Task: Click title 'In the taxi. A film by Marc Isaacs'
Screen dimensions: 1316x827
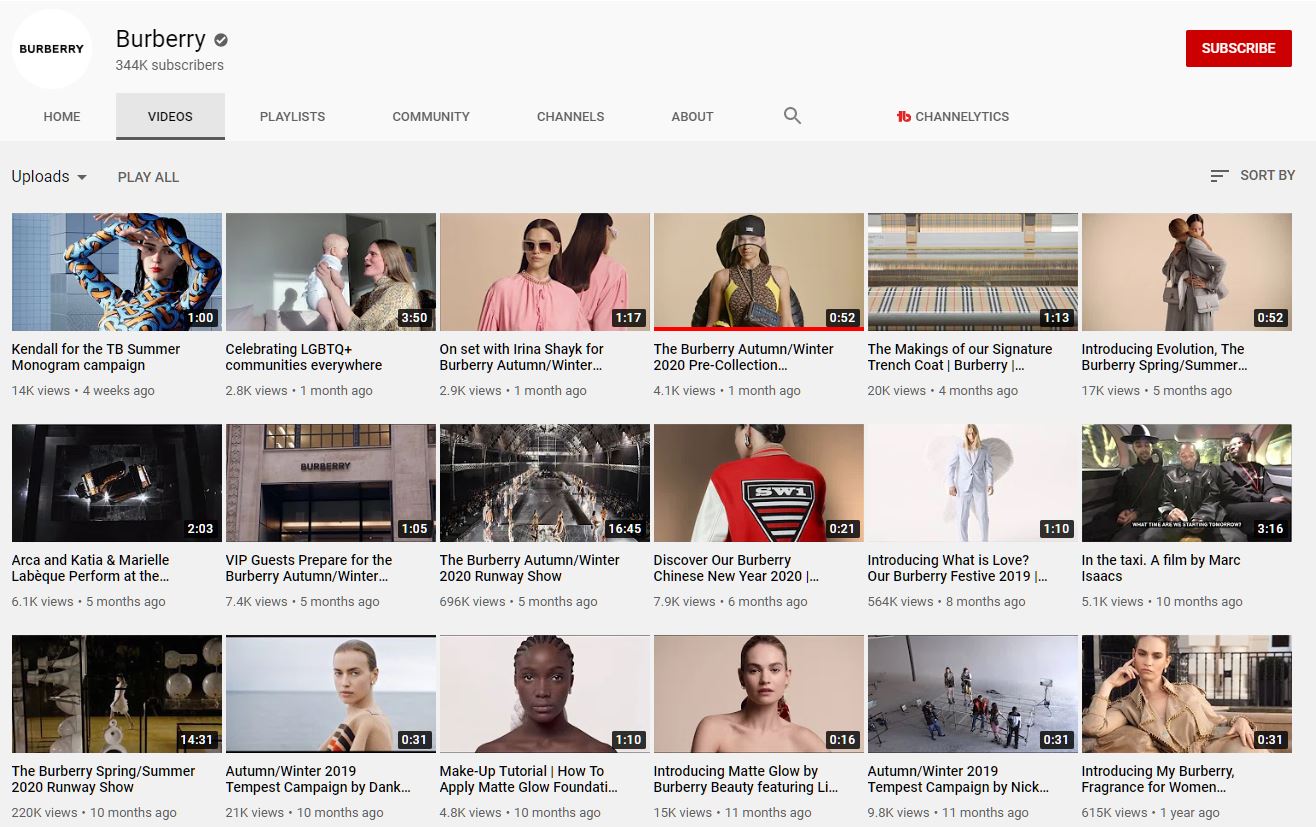Action: pyautogui.click(x=1161, y=568)
